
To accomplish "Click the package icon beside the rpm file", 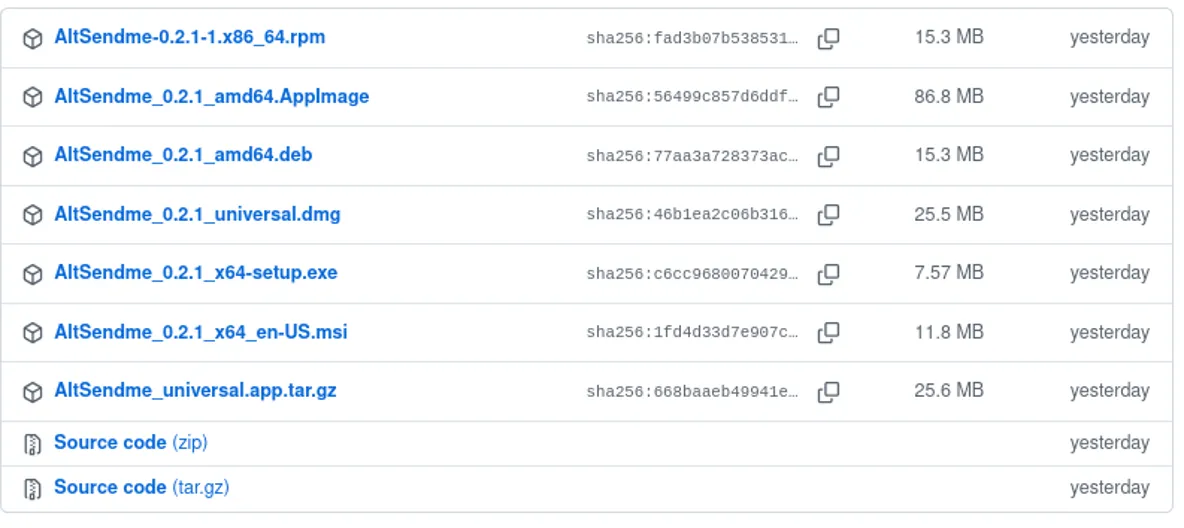I will point(33,39).
